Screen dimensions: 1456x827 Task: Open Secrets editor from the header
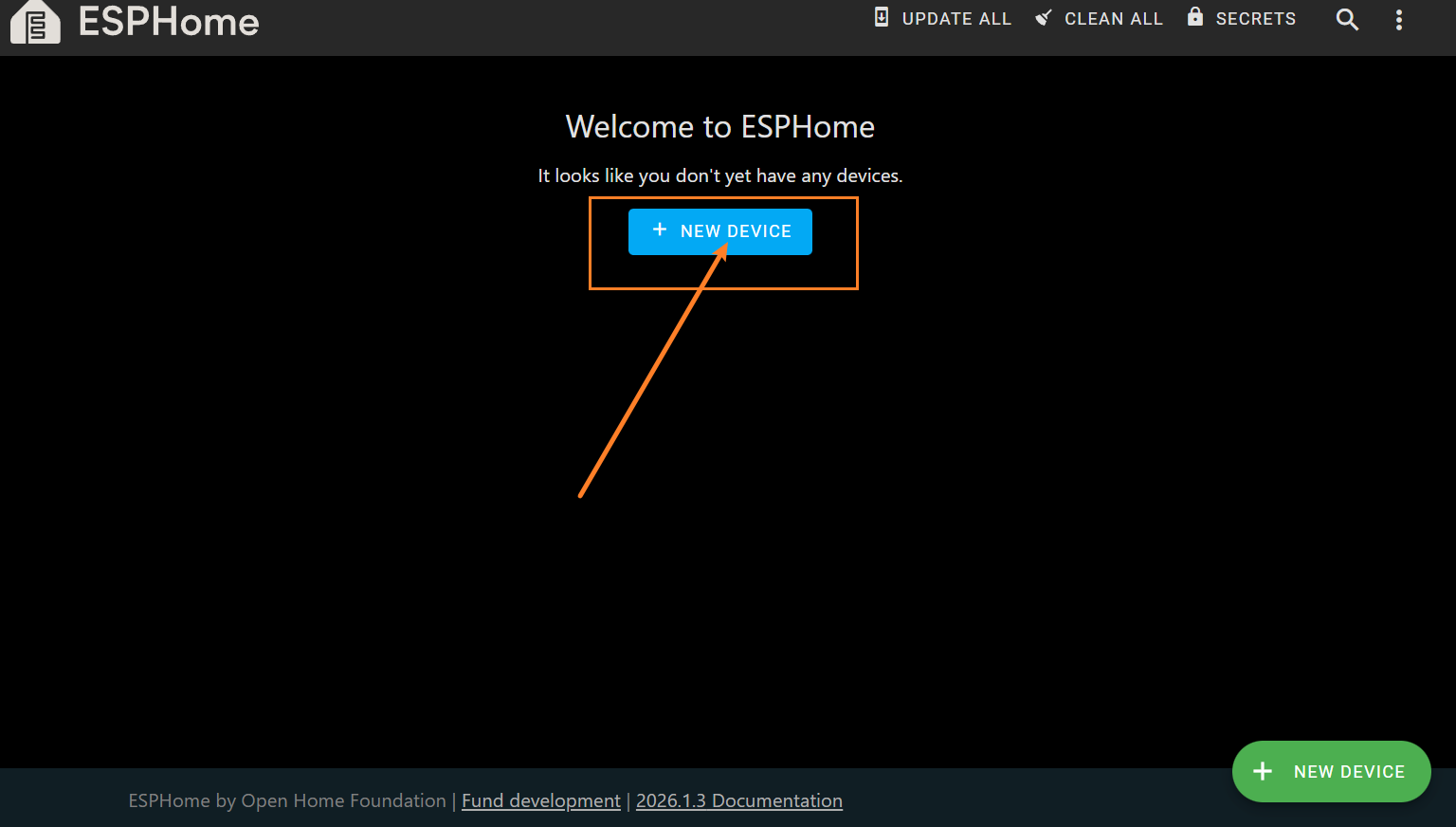click(1241, 18)
